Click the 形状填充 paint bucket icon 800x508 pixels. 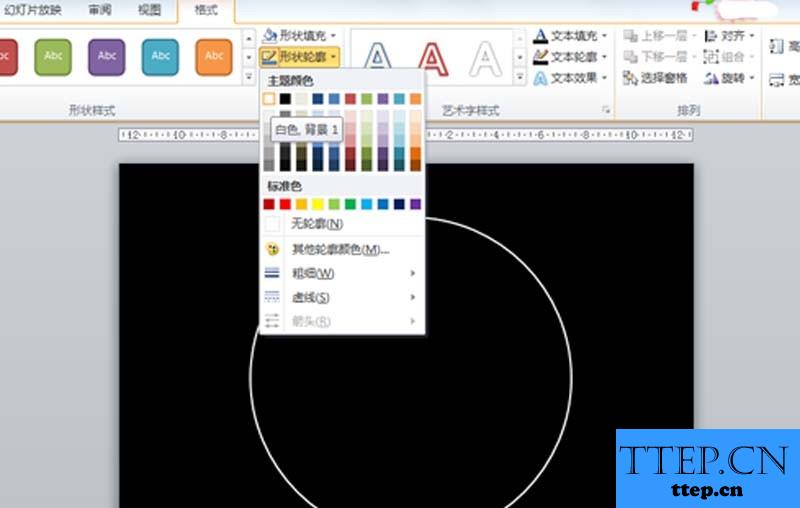pos(269,36)
